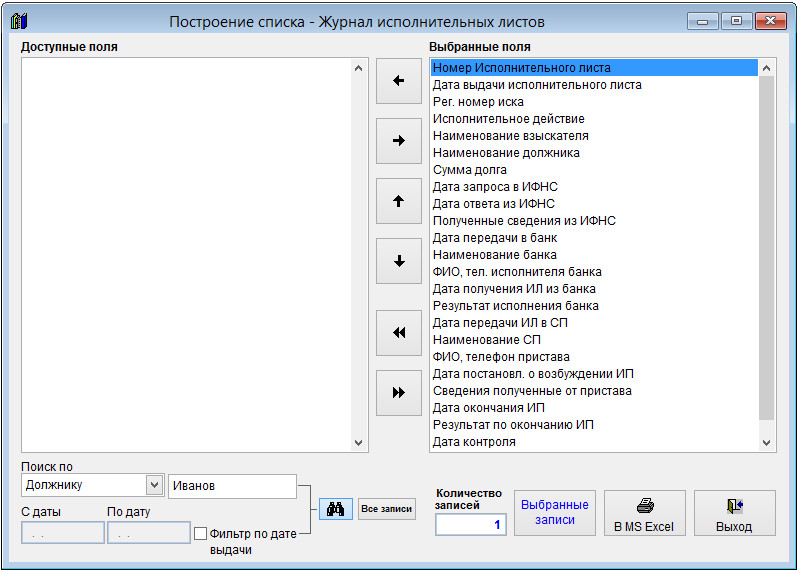Click the Выход exit button

point(735,513)
